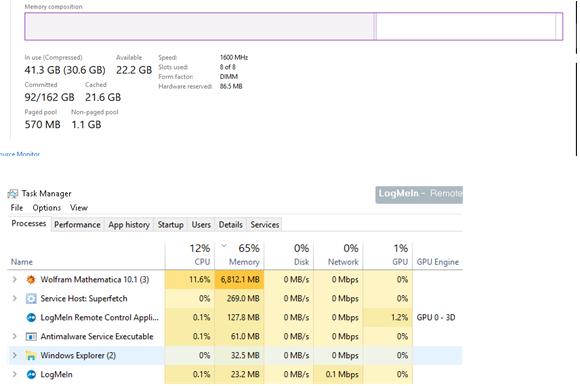Click the LogMeIn process icon

click(x=31, y=375)
